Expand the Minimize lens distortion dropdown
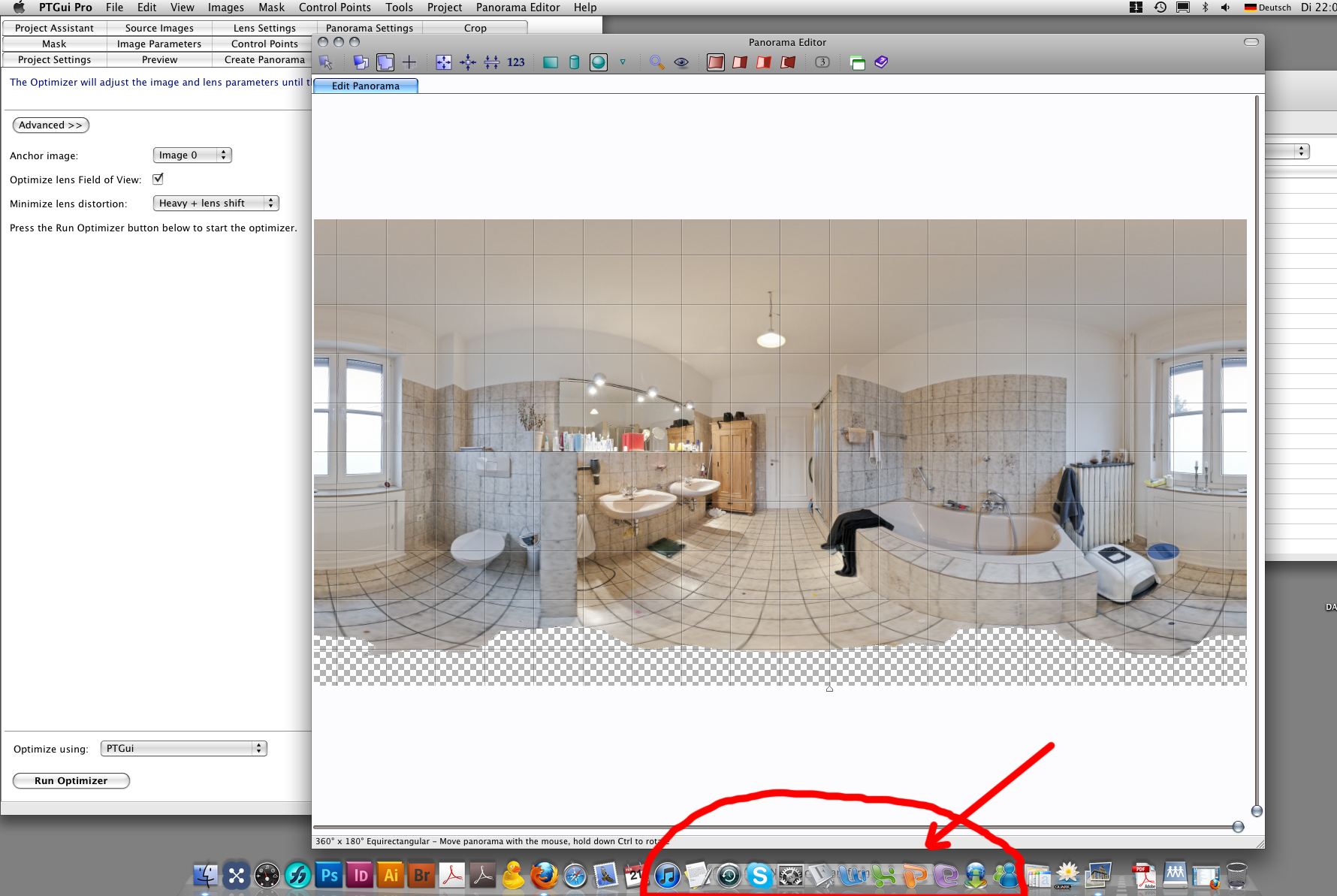1337x896 pixels. tap(216, 204)
